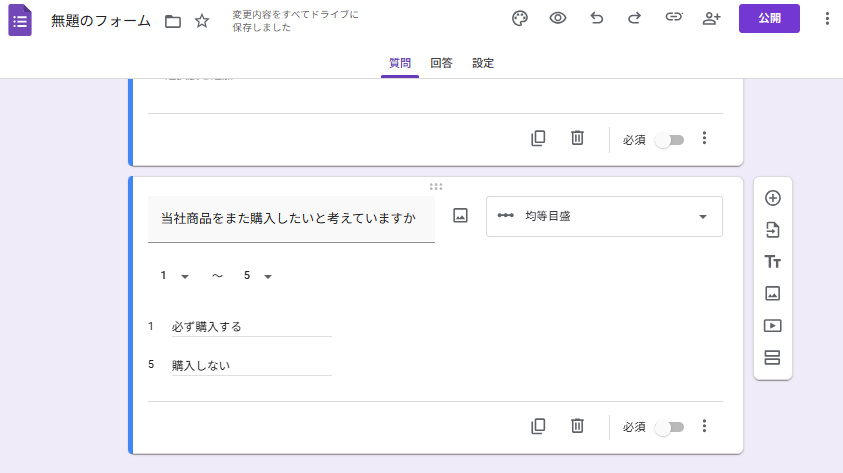Expand the scale maximum value dropdown showing 5
The height and width of the screenshot is (473, 843).
[258, 276]
